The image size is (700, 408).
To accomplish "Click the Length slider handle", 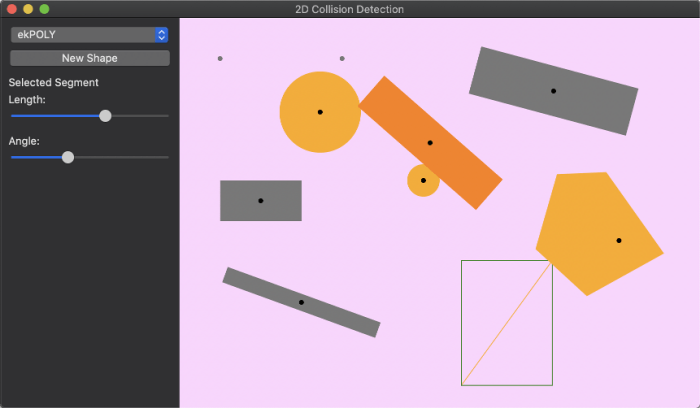I will [105, 116].
